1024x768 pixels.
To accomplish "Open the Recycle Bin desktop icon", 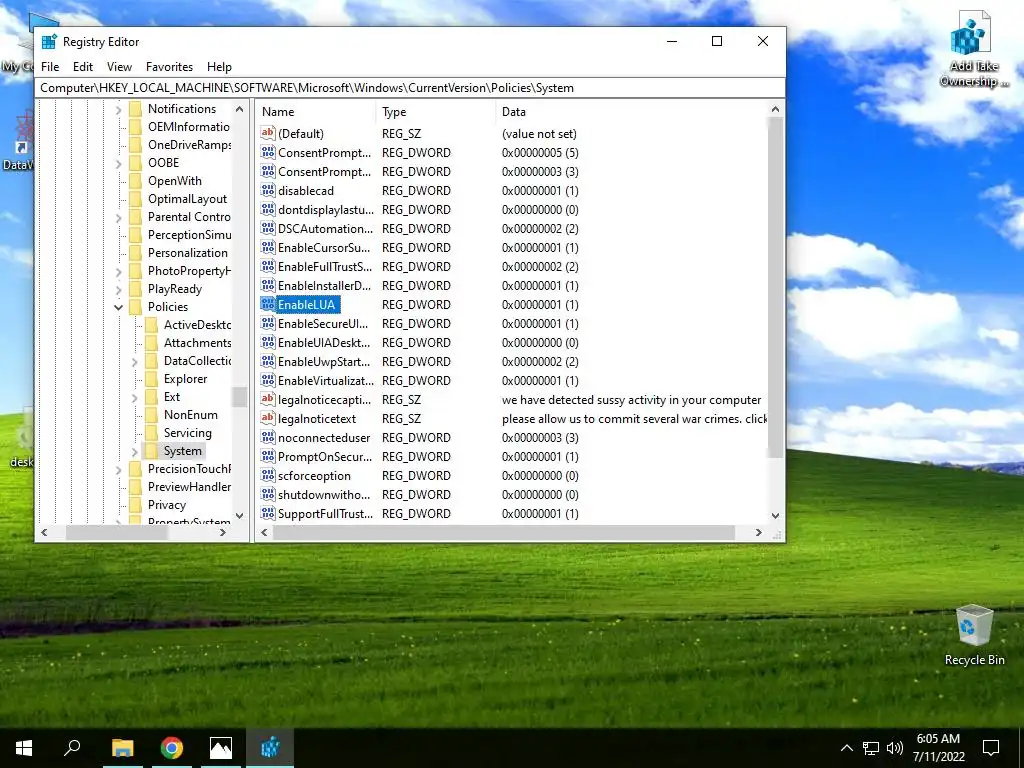I will tap(974, 635).
